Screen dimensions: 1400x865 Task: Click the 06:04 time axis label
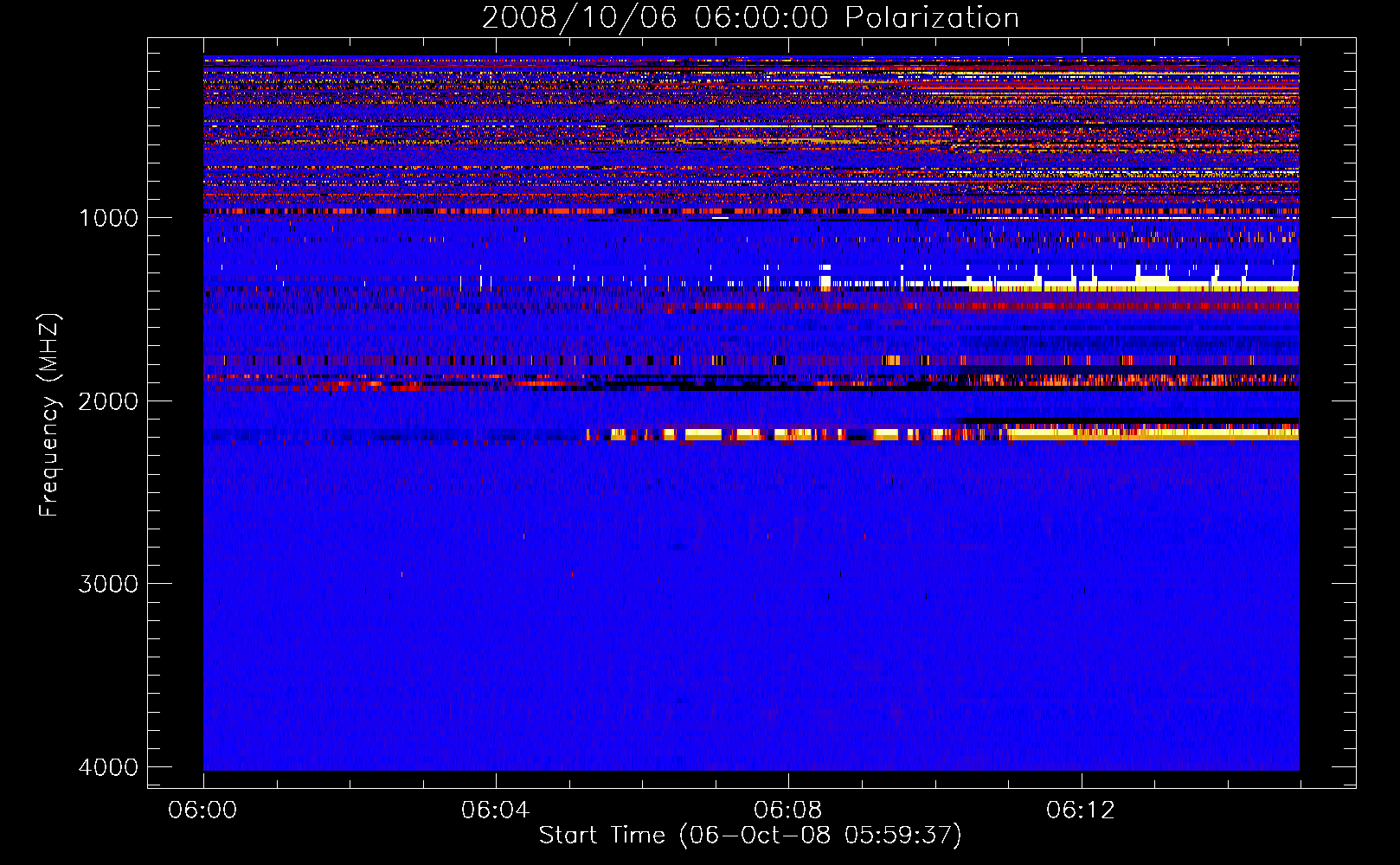click(x=495, y=811)
